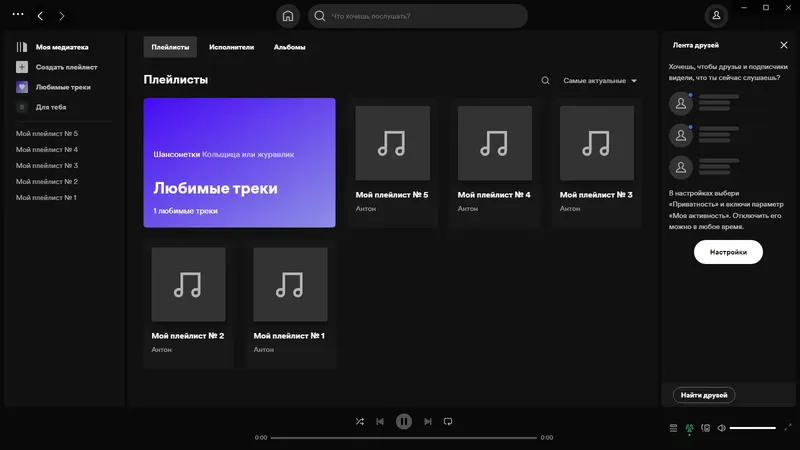
Task: Mute the volume via the speaker icon
Action: [721, 428]
